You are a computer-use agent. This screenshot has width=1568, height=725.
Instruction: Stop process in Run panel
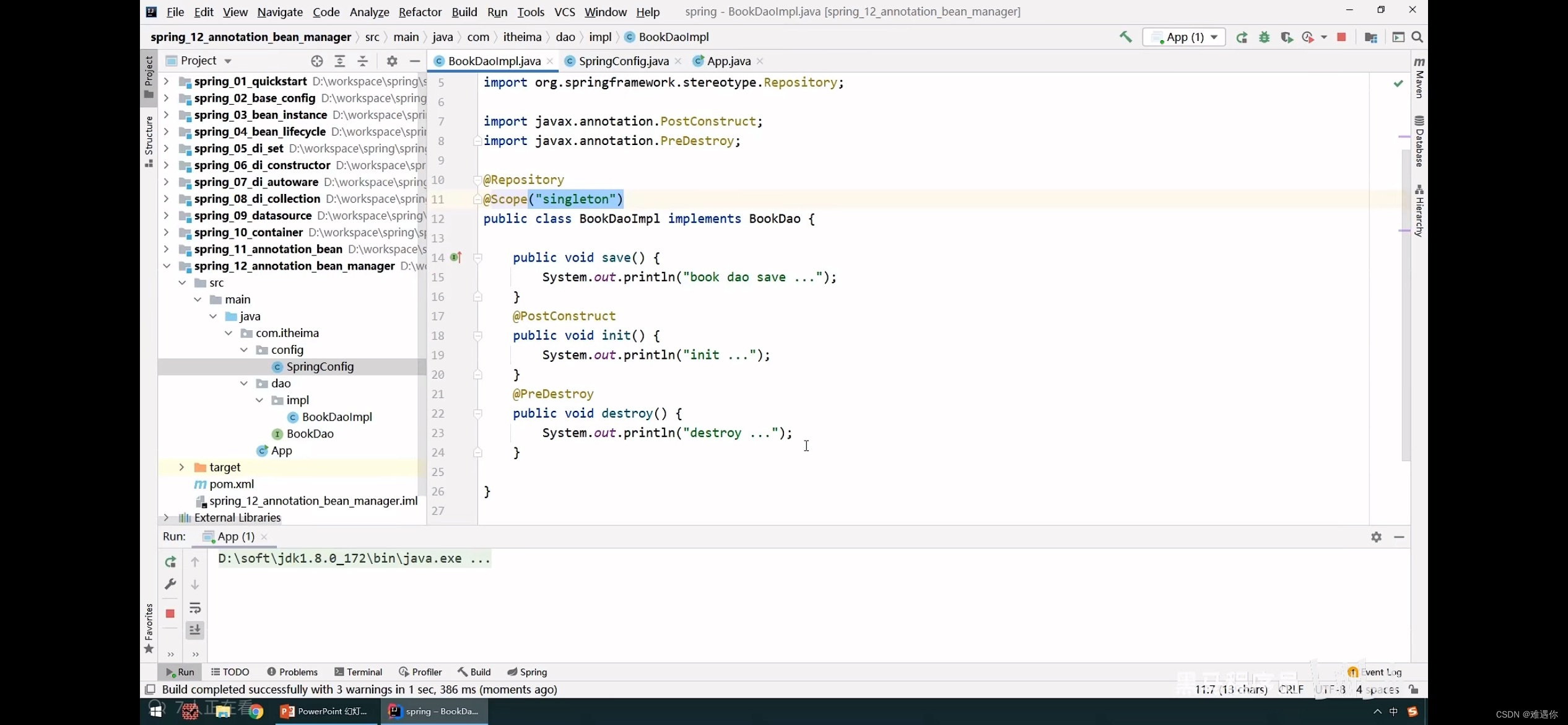click(170, 613)
